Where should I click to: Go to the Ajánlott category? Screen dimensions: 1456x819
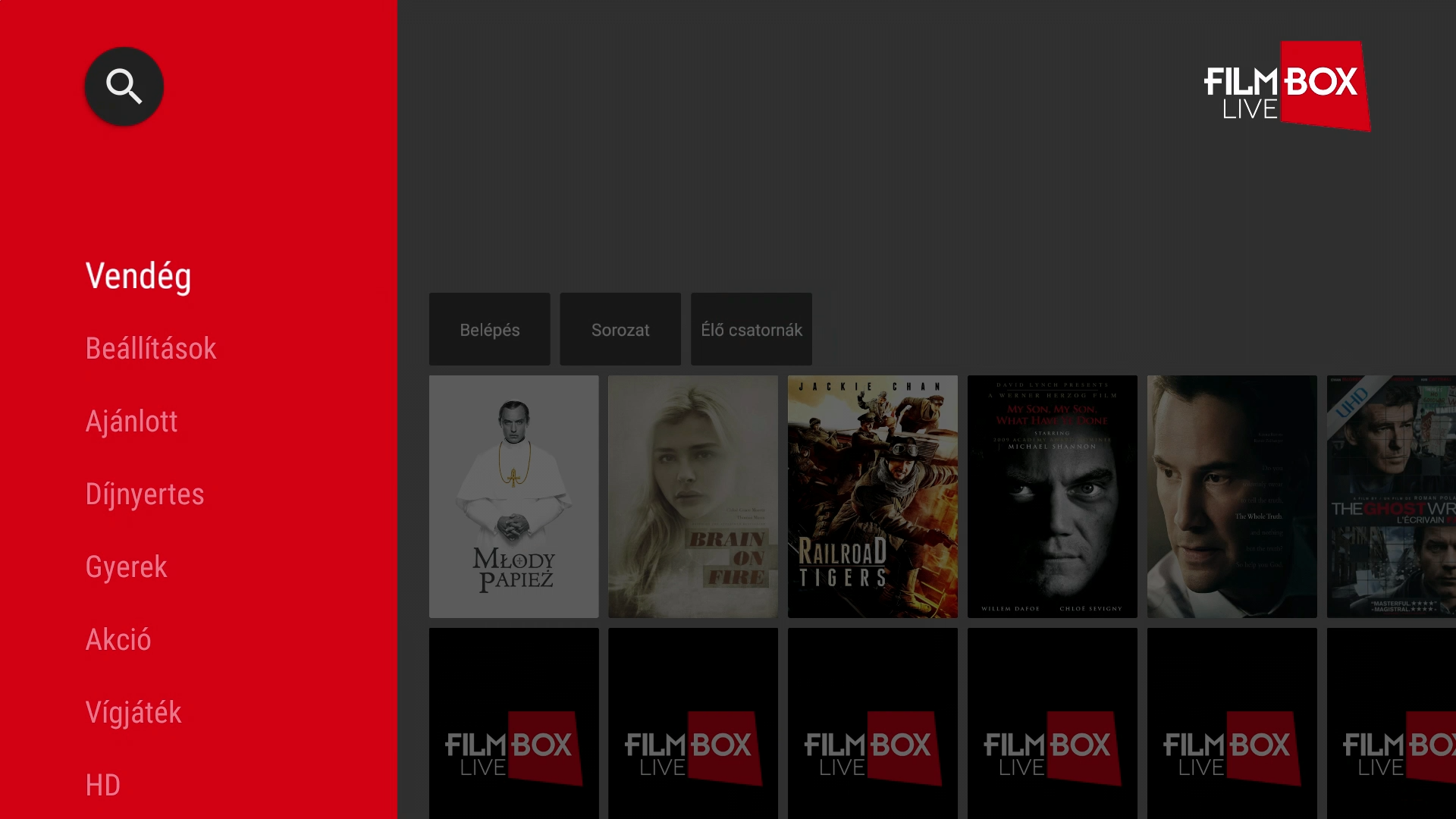(x=131, y=422)
